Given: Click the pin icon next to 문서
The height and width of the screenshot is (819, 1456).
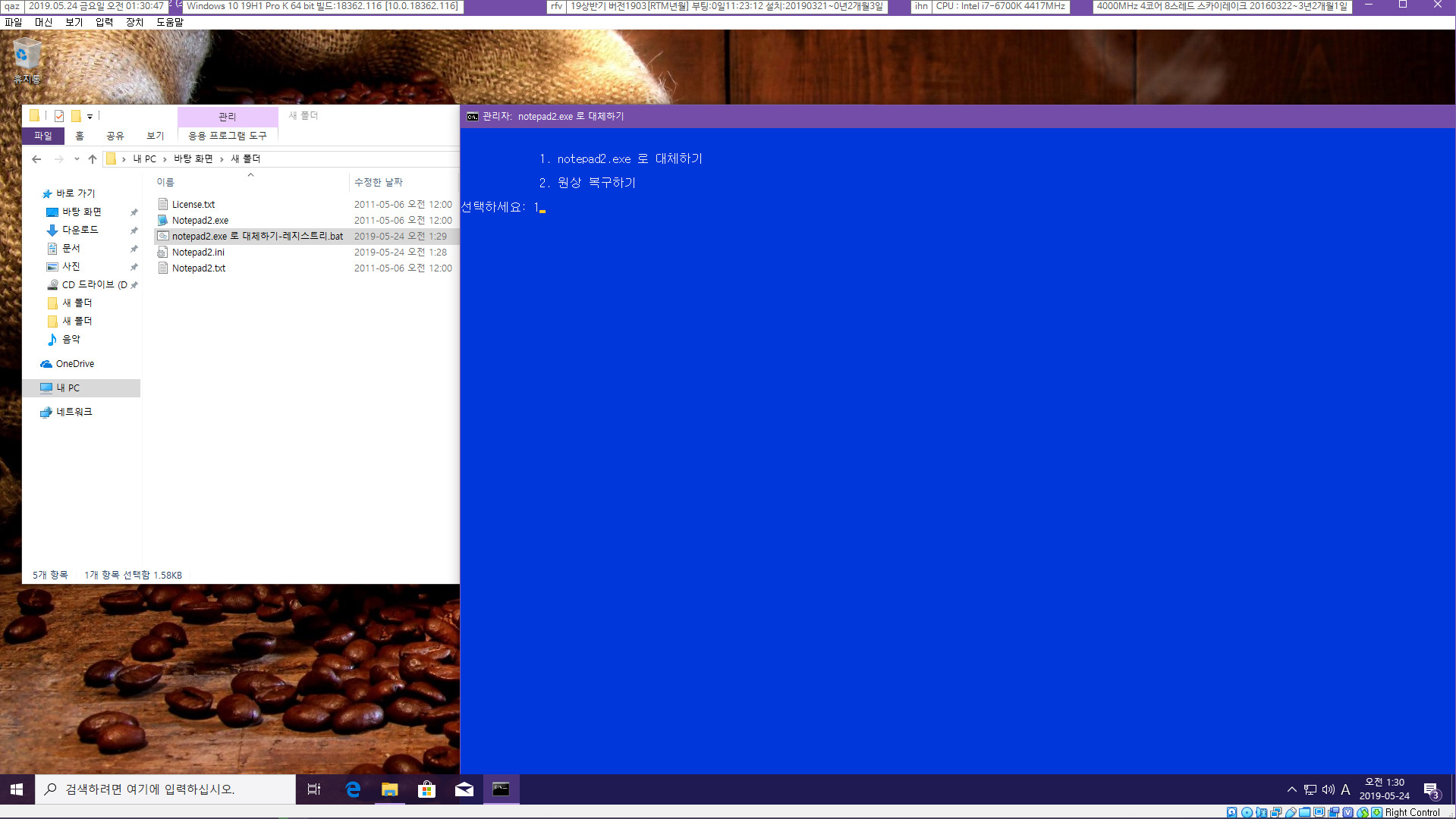Looking at the screenshot, I should [134, 249].
